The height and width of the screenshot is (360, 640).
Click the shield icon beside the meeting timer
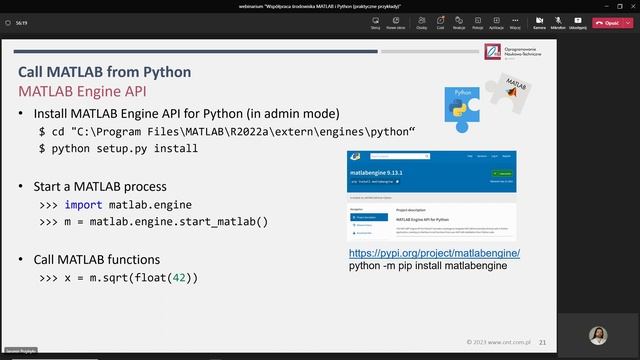[x=8, y=23]
